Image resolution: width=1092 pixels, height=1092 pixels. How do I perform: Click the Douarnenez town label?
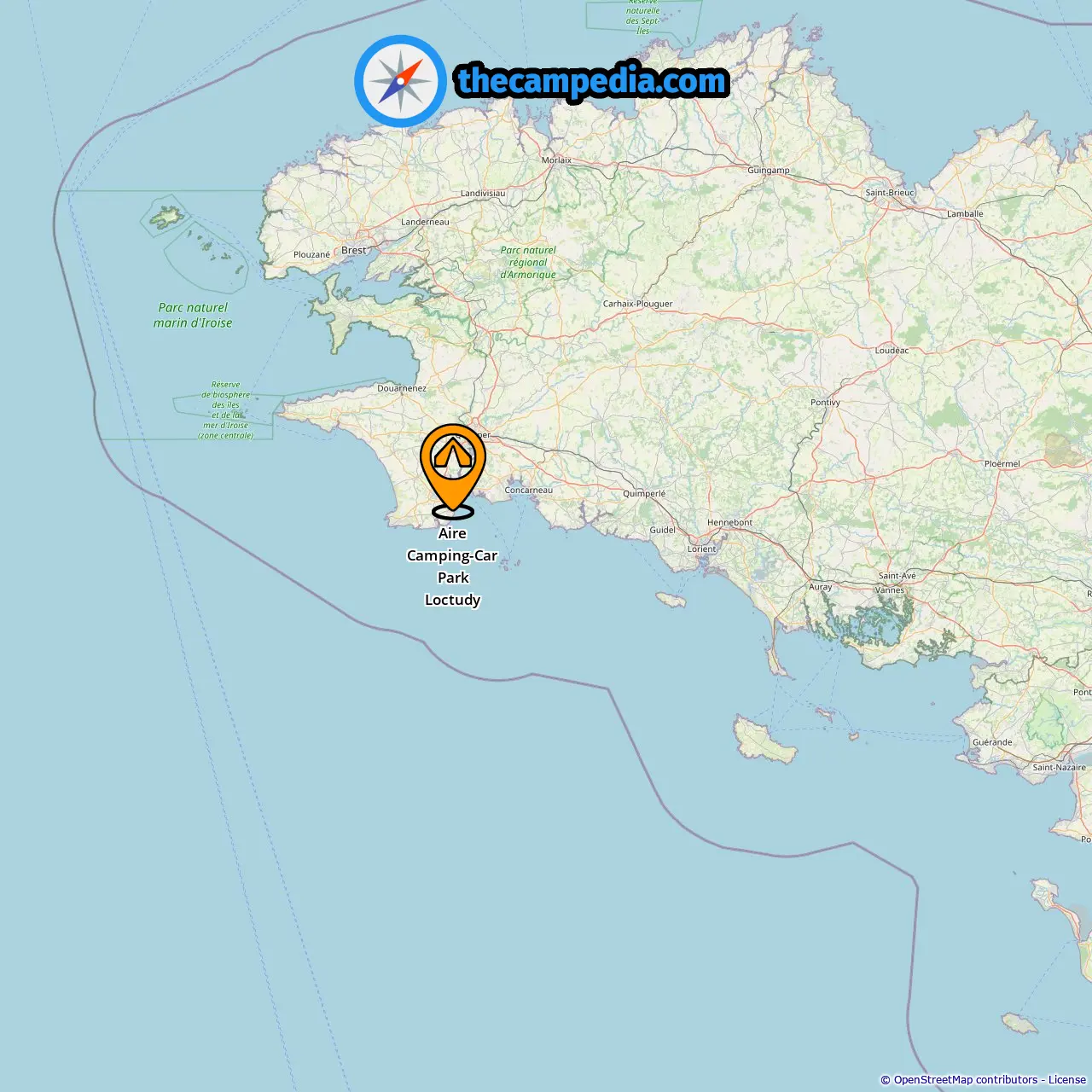402,388
